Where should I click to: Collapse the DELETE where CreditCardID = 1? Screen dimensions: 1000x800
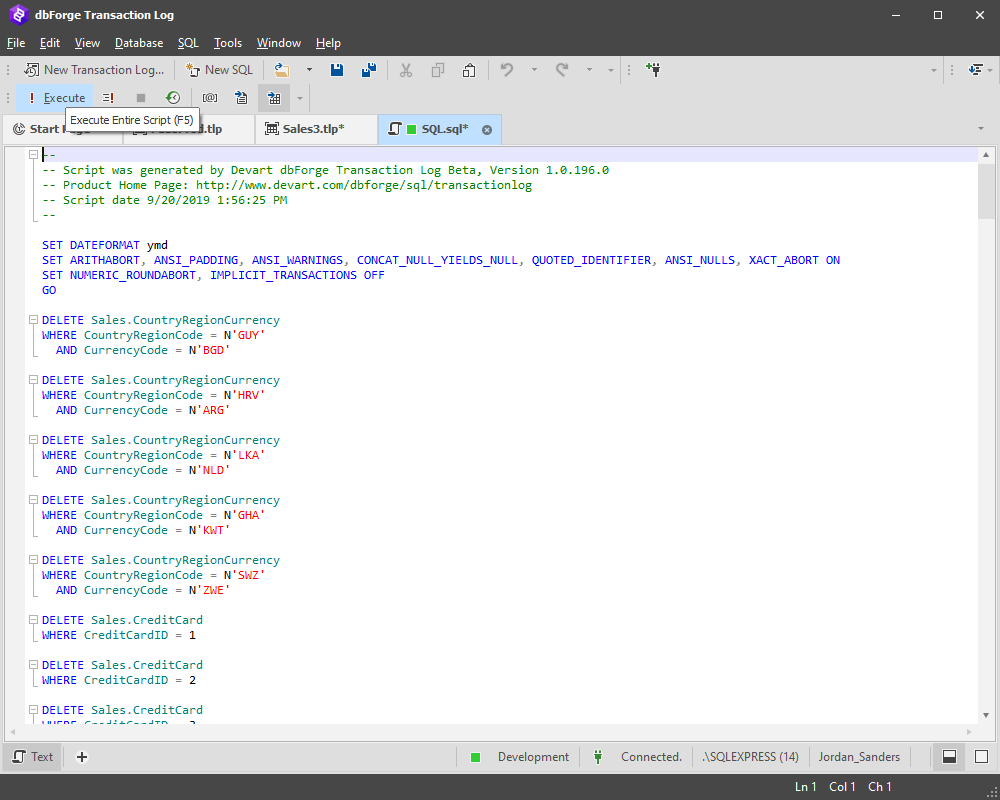tap(34, 619)
